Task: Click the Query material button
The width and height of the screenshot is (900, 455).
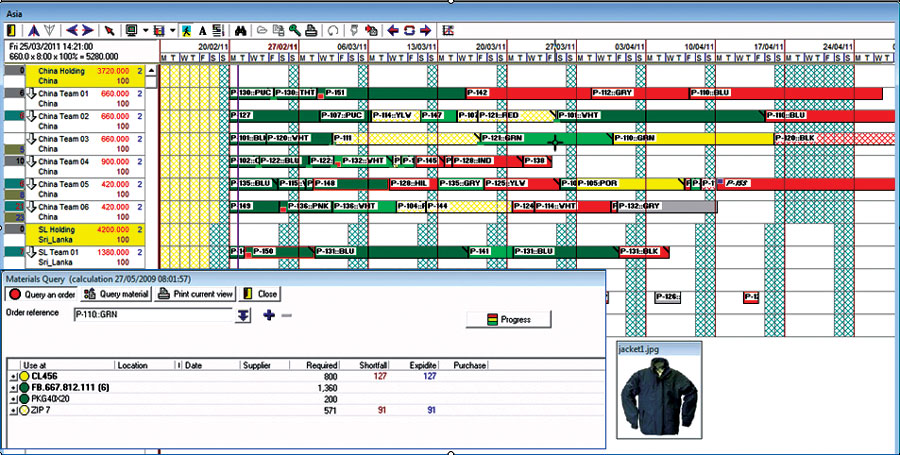Action: tap(116, 294)
